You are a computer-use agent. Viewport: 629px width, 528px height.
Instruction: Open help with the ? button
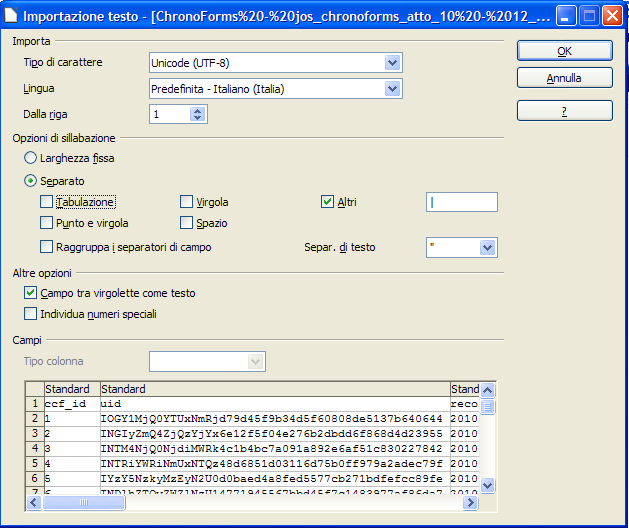[564, 110]
